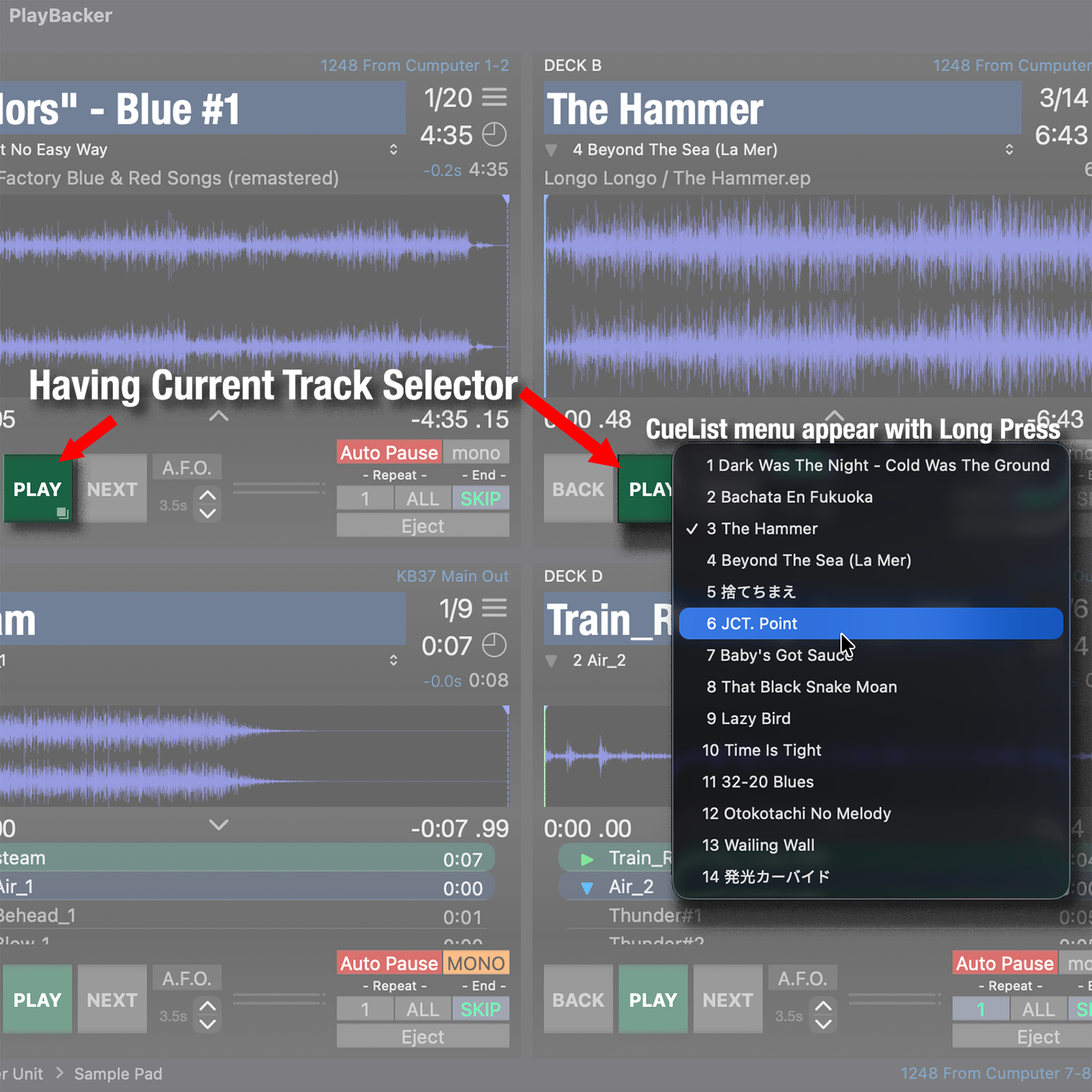Toggle the top deck's Auto Pause
1092x1092 pixels.
tap(389, 453)
